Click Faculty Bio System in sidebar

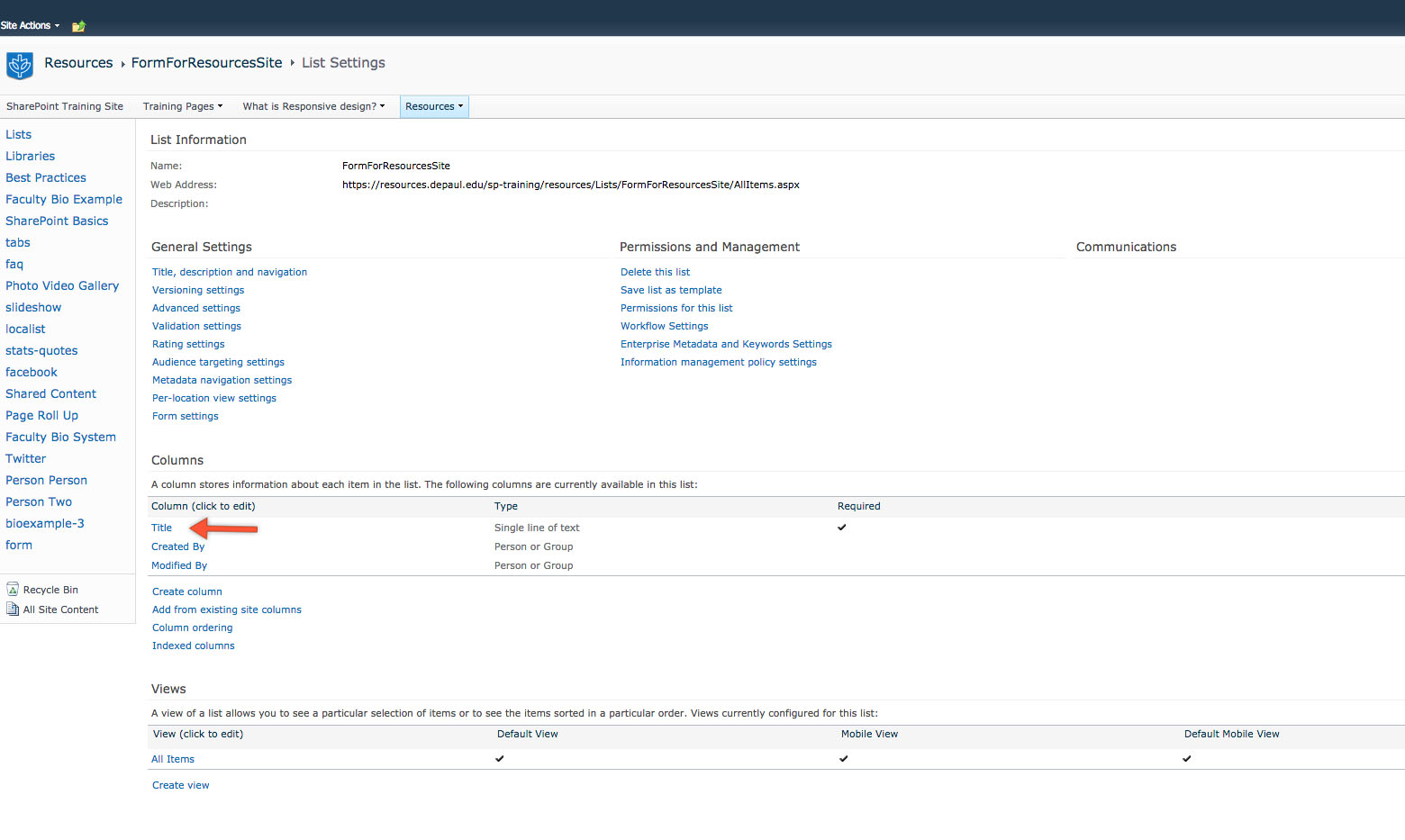pyautogui.click(x=60, y=437)
